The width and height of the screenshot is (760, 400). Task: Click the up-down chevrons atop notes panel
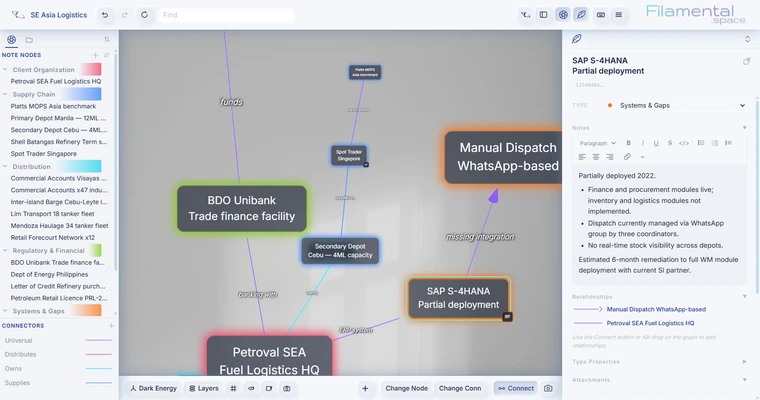coord(747,39)
